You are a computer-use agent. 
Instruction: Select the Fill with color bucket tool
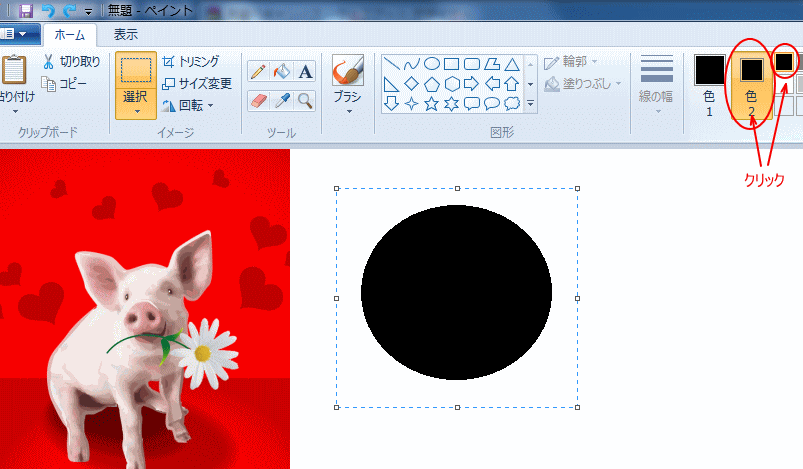[282, 71]
